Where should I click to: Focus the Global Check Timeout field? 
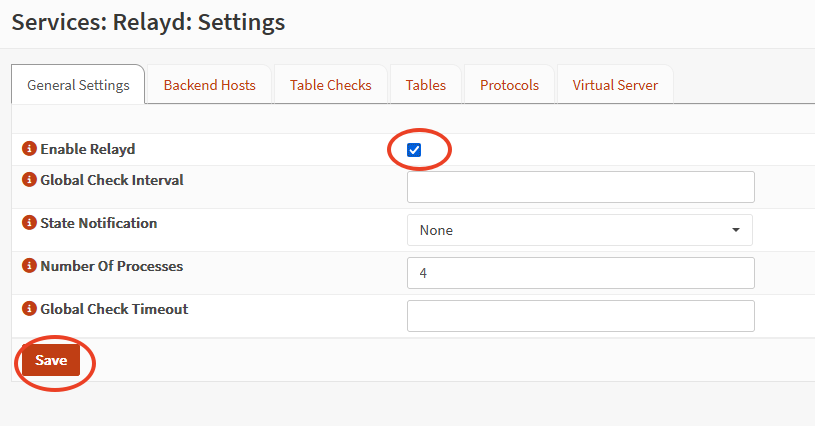click(580, 316)
